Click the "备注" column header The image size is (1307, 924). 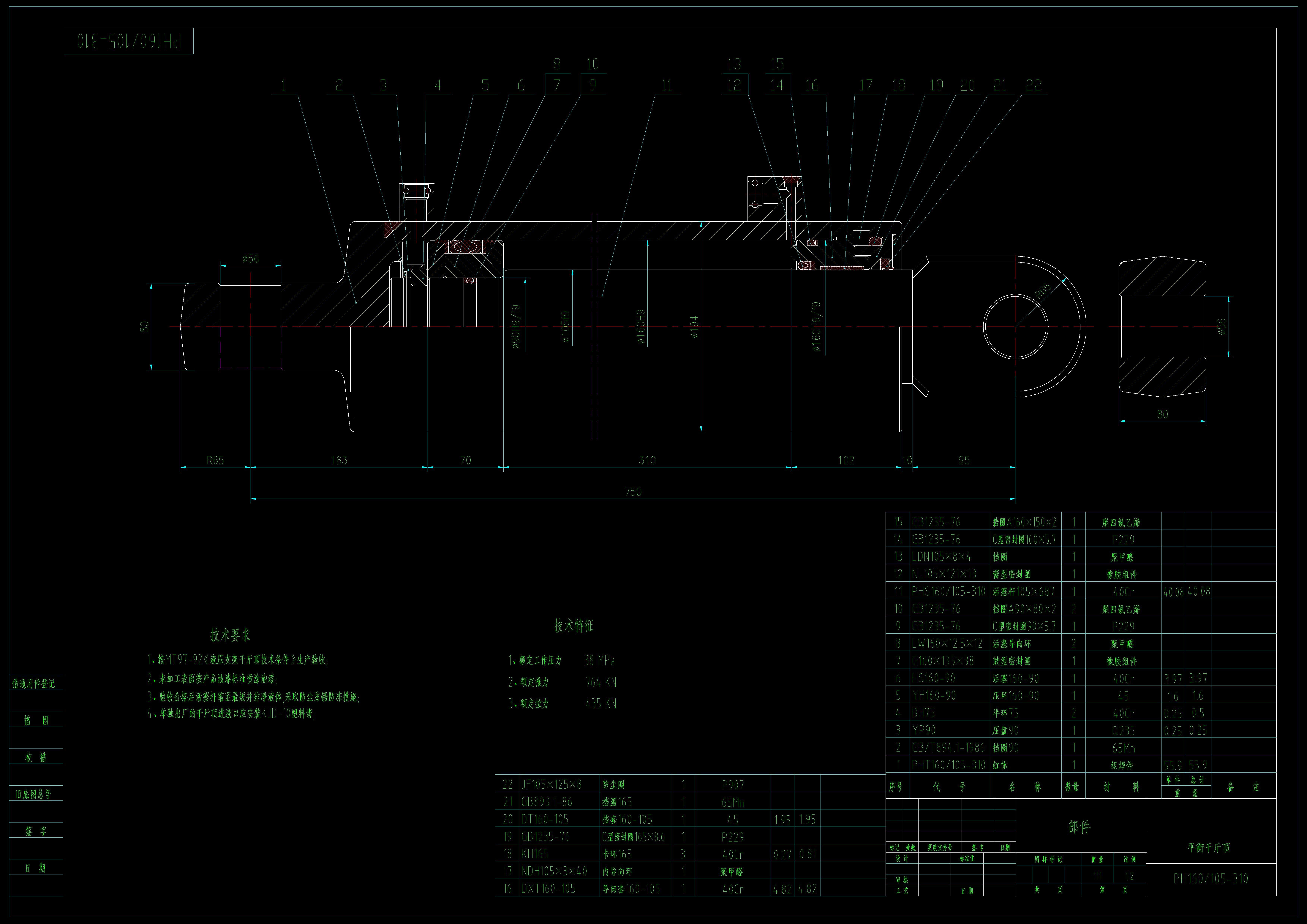pos(1243,787)
